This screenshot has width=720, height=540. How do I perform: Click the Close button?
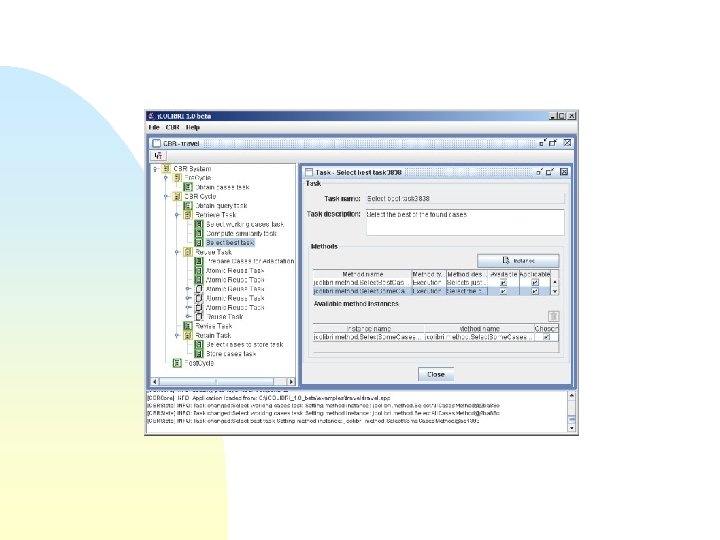click(436, 374)
